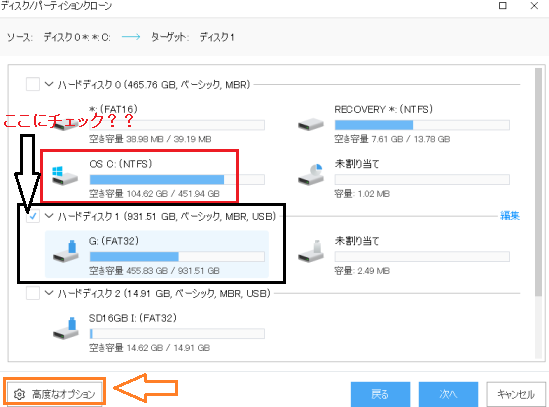Select the G: FAT32 USB drive icon

65,251
